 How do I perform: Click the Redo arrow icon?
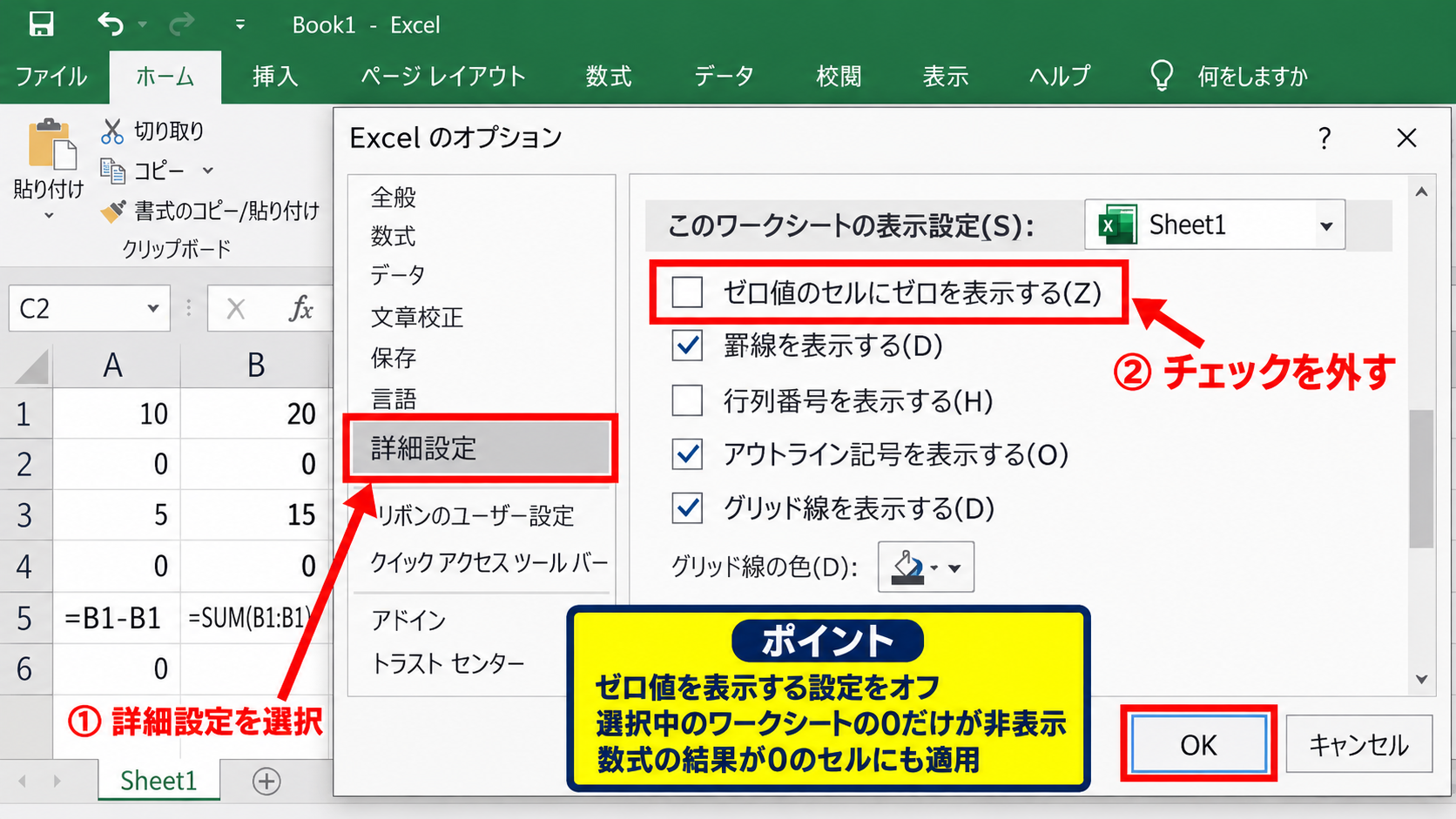tap(181, 23)
